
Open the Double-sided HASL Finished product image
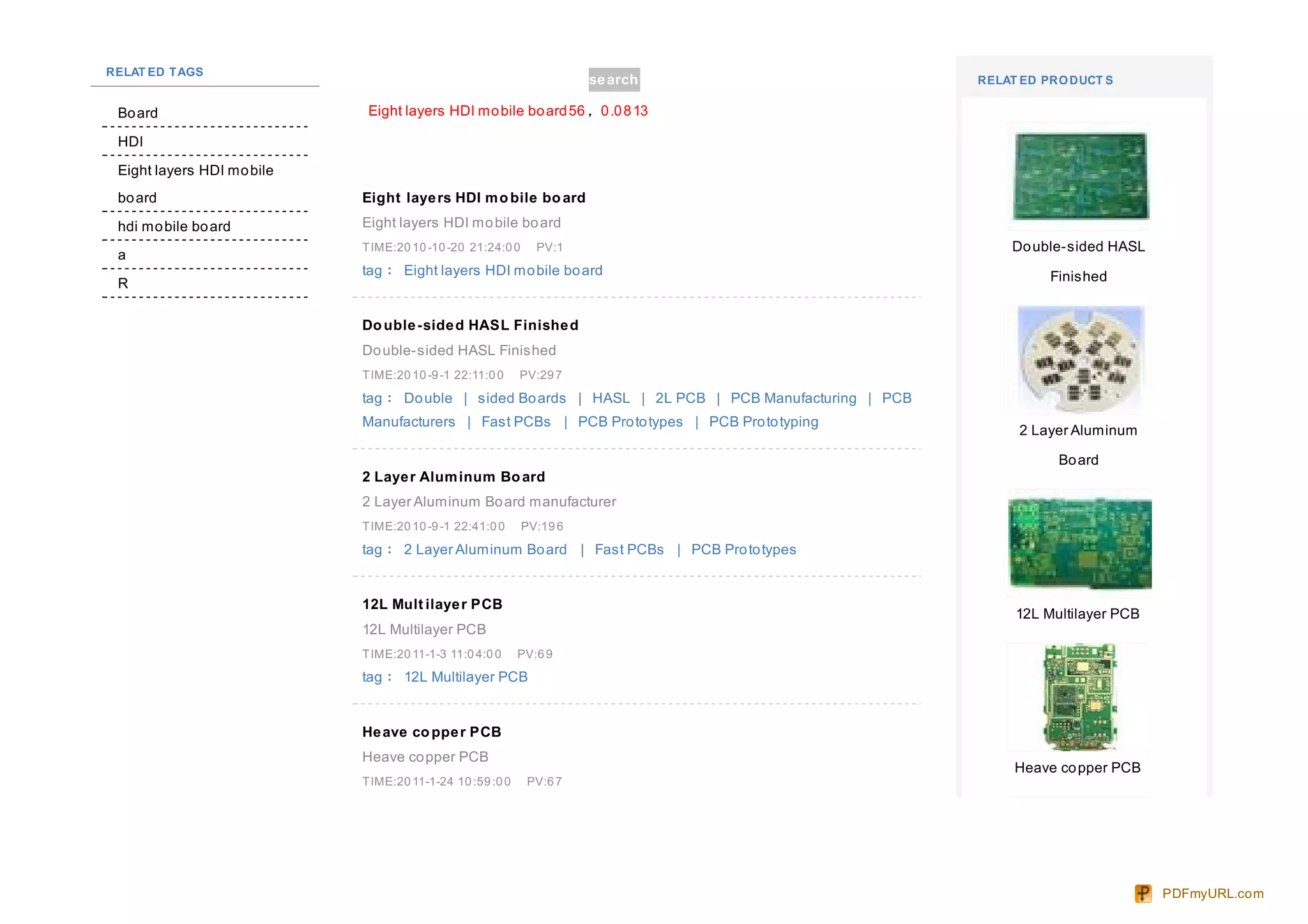pyautogui.click(x=1080, y=176)
